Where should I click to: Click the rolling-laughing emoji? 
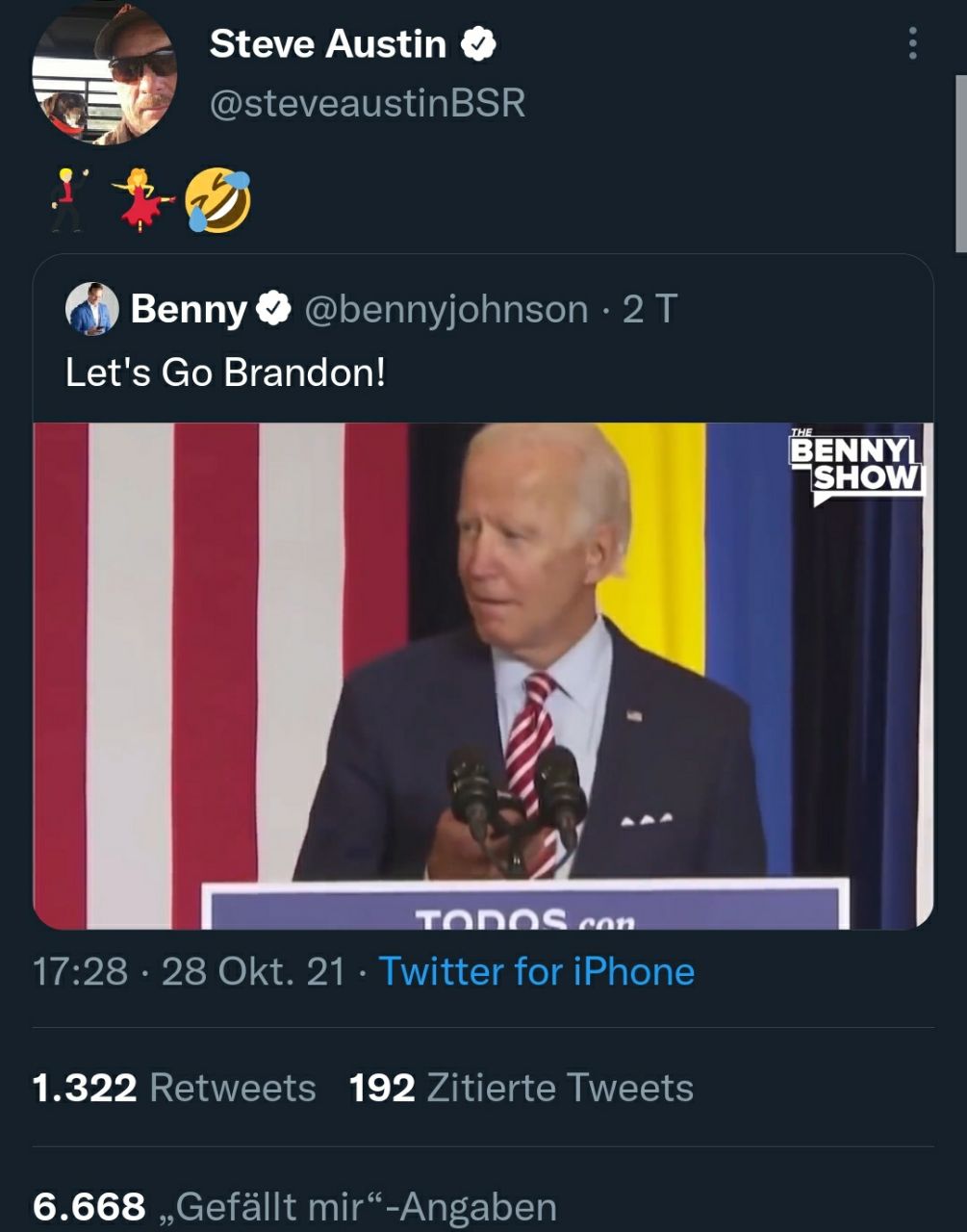218,200
